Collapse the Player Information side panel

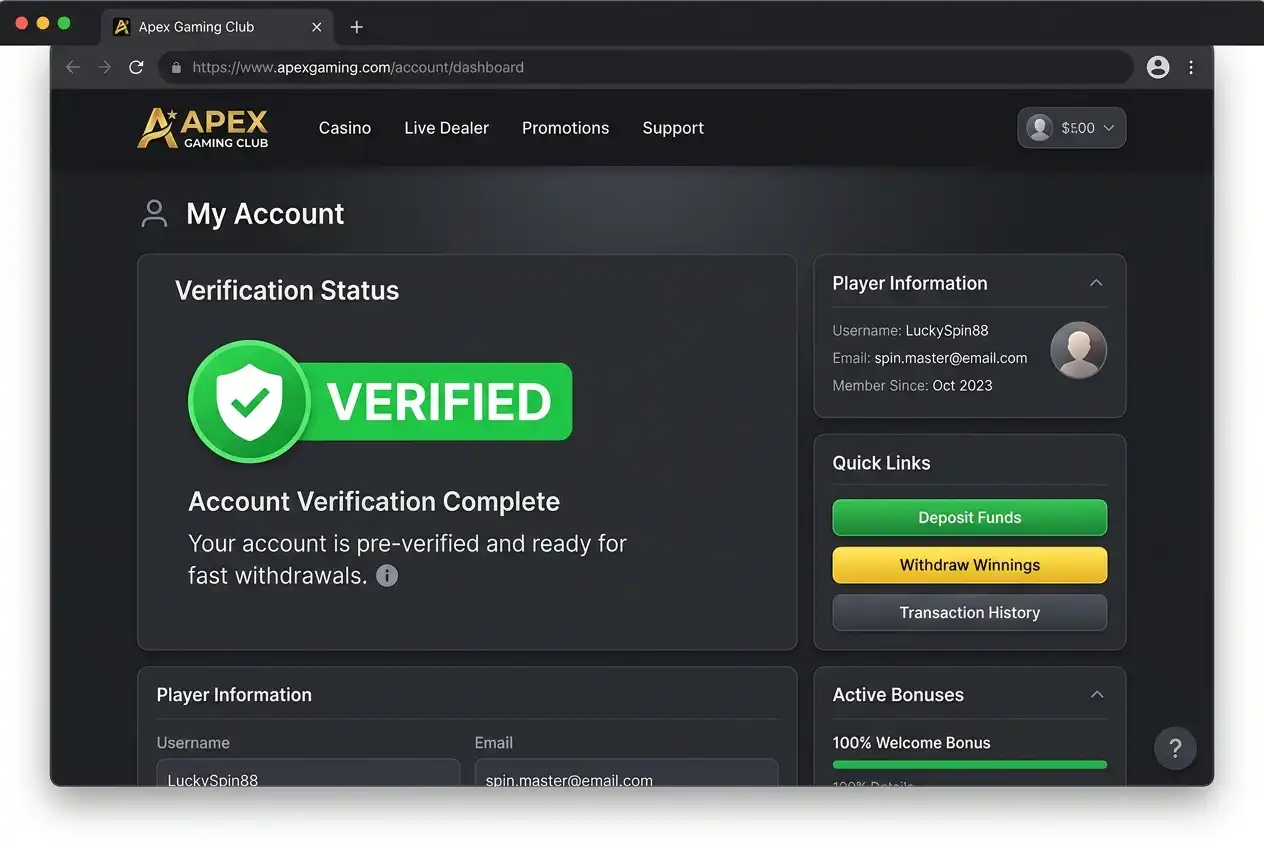tap(1096, 283)
